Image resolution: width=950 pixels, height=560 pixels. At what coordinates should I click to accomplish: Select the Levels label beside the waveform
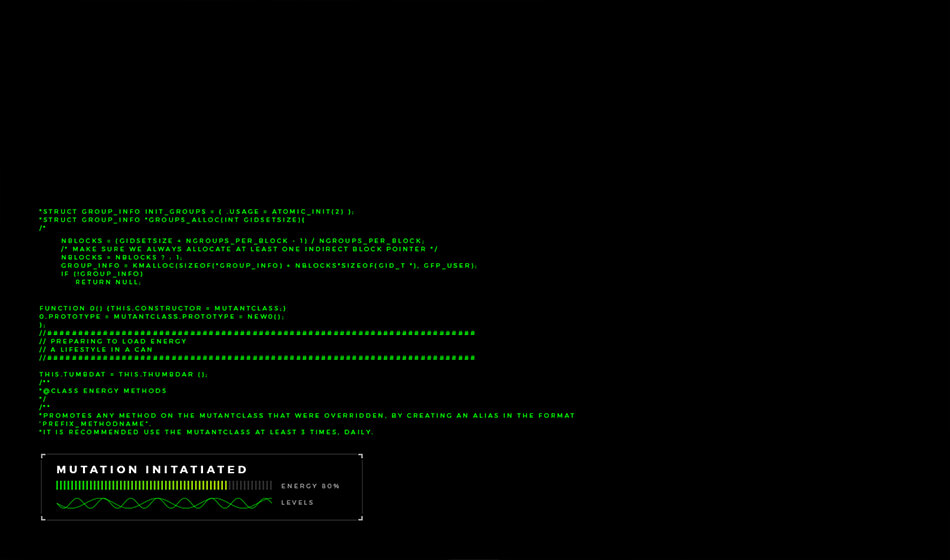(x=297, y=503)
